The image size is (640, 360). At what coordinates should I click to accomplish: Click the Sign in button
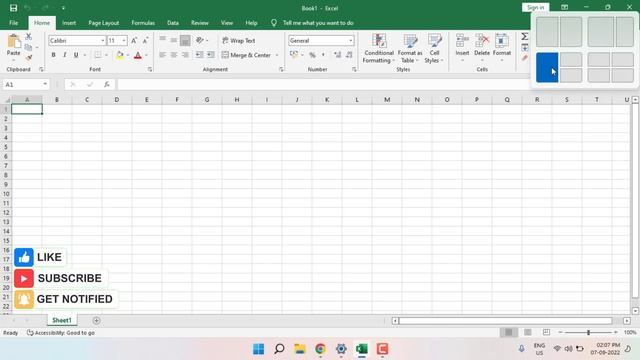(535, 7)
